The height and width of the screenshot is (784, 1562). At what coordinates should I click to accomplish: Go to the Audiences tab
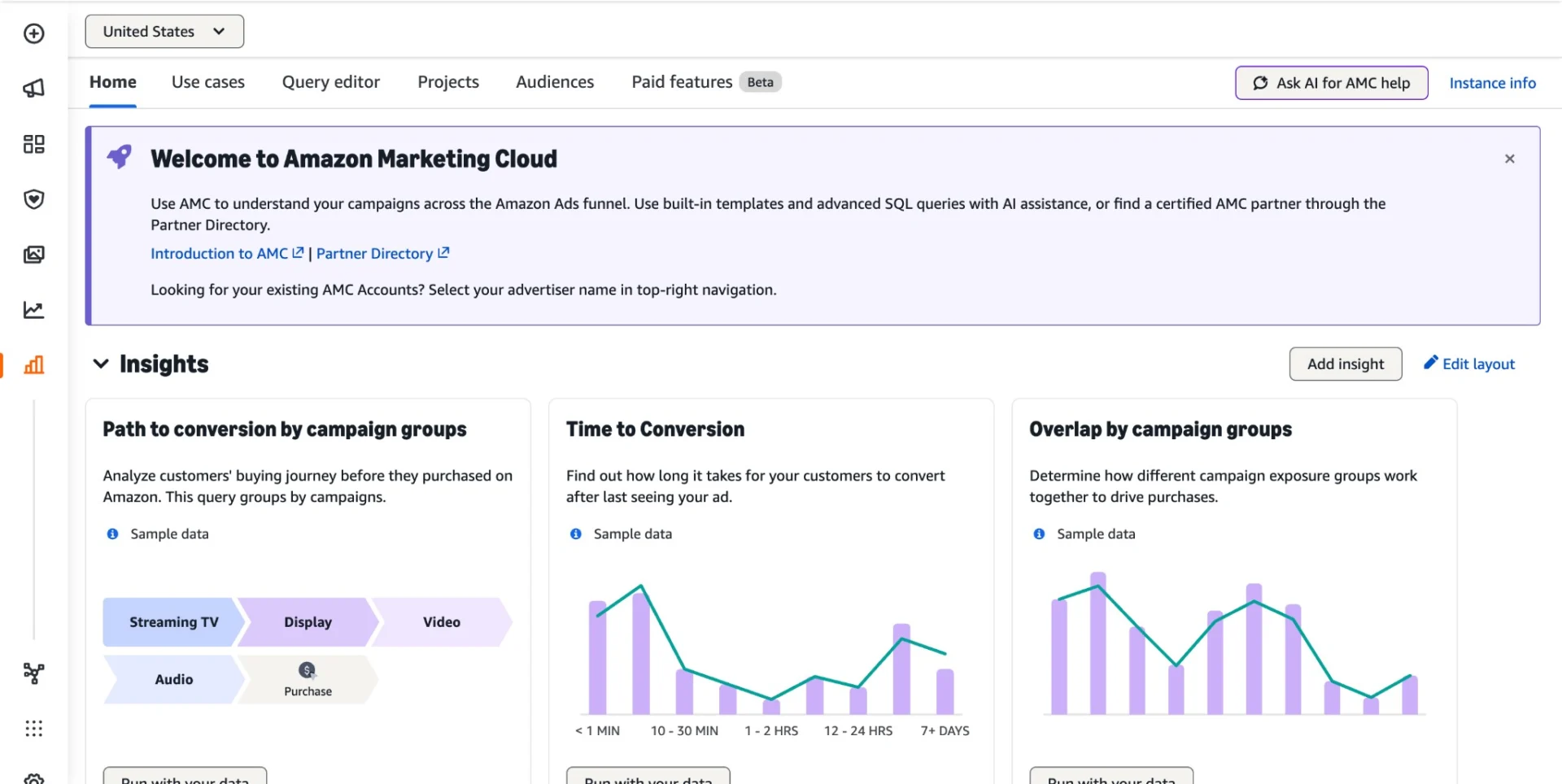coord(555,82)
